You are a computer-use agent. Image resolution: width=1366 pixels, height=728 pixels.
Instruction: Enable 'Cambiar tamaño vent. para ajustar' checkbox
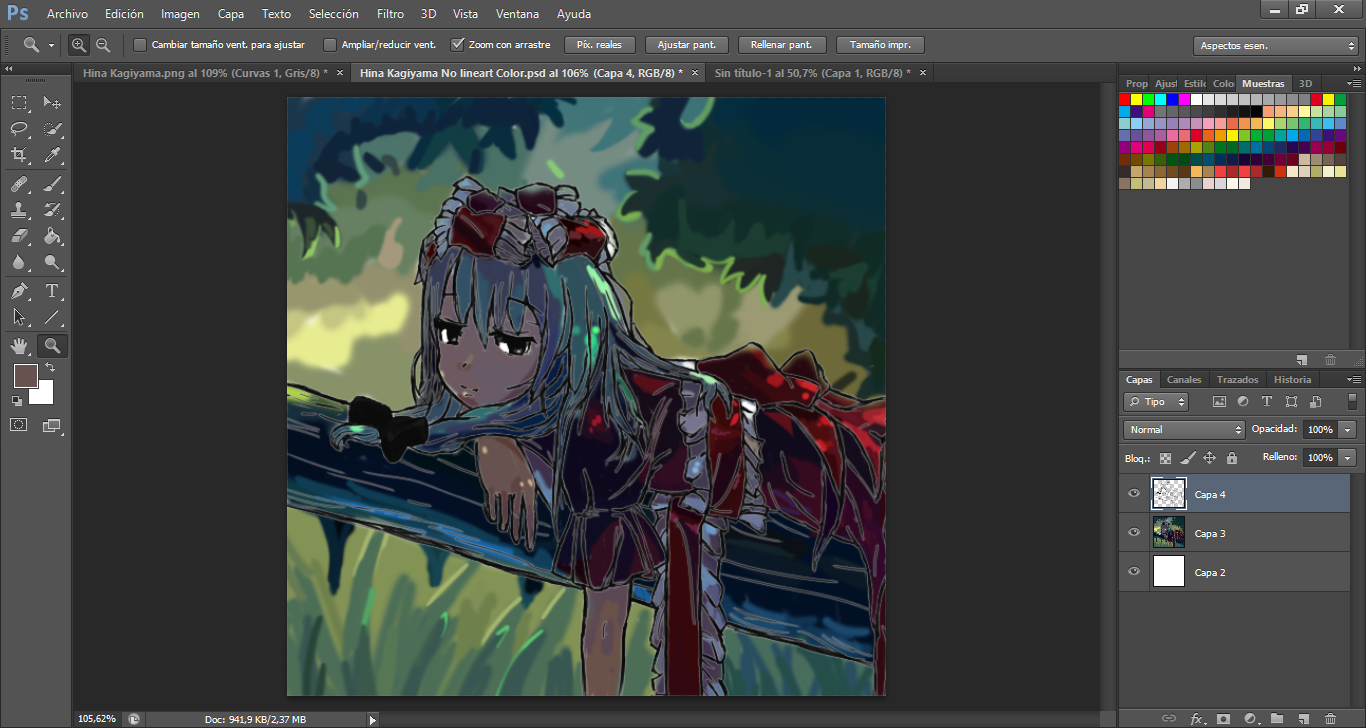tap(140, 45)
